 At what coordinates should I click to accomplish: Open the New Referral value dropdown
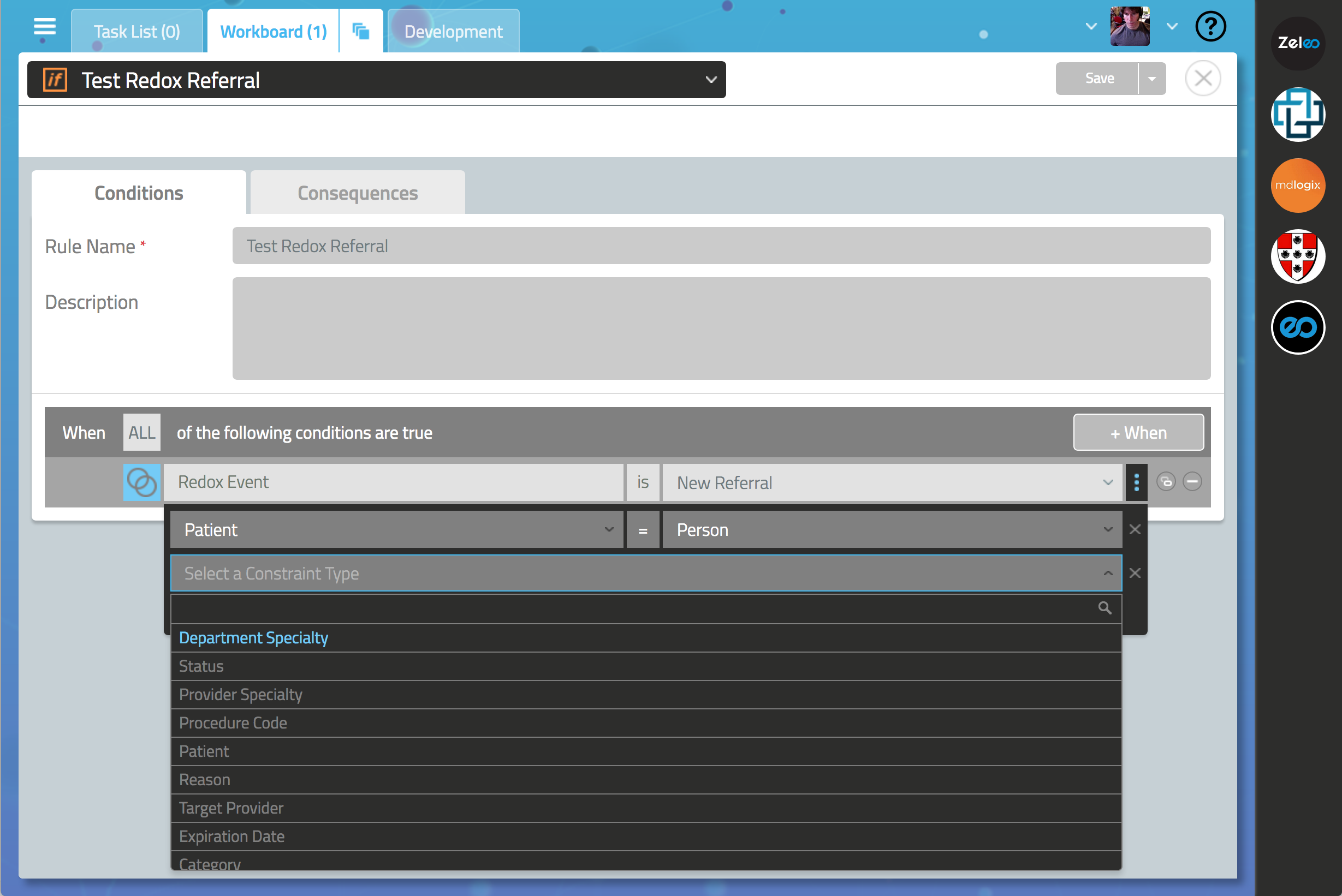[x=891, y=482]
